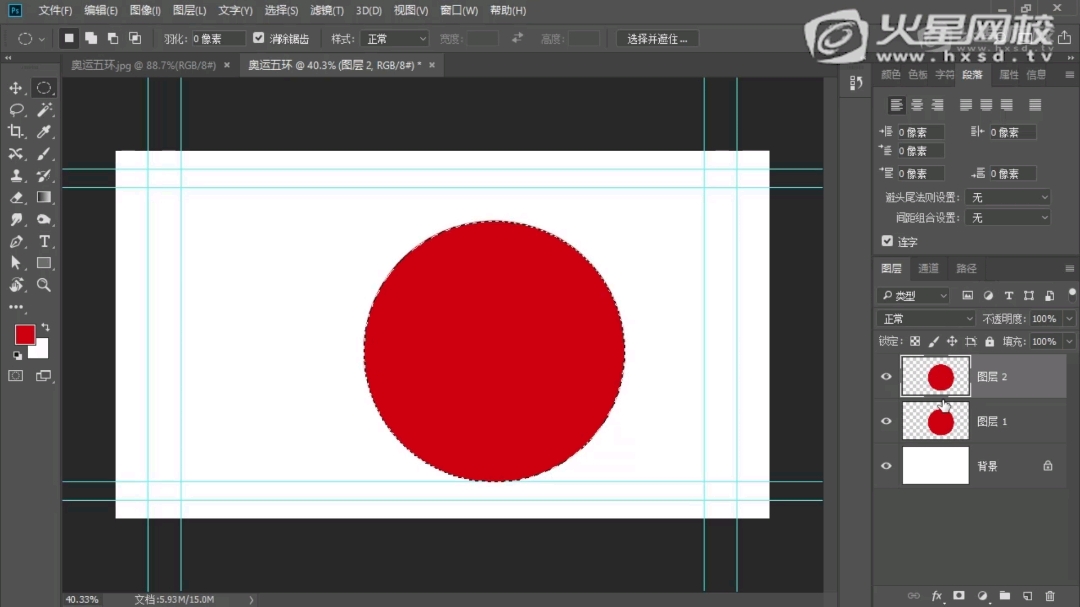Screen dimensions: 1080x607
Task: Switch to the 奥运五环.jpg document tab
Action: click(143, 65)
